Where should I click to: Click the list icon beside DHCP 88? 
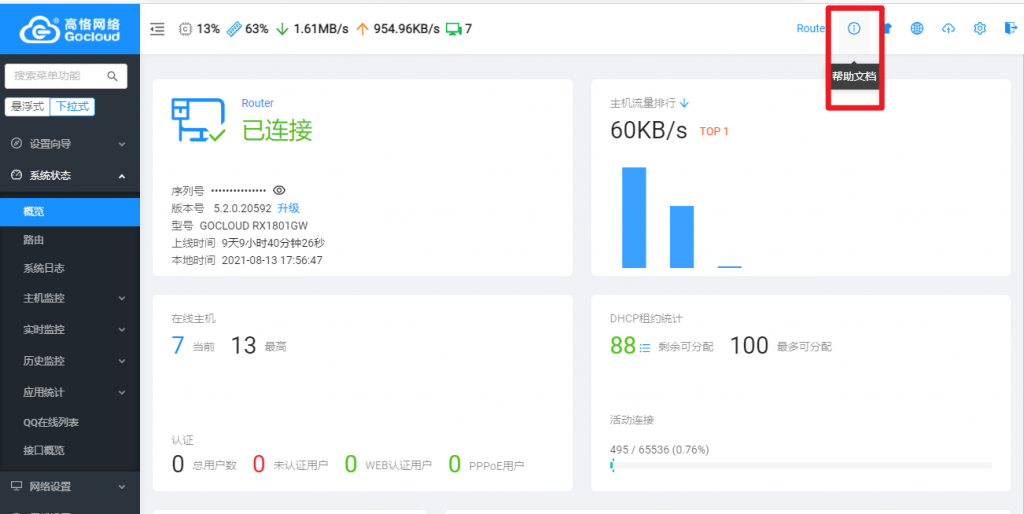coord(645,347)
